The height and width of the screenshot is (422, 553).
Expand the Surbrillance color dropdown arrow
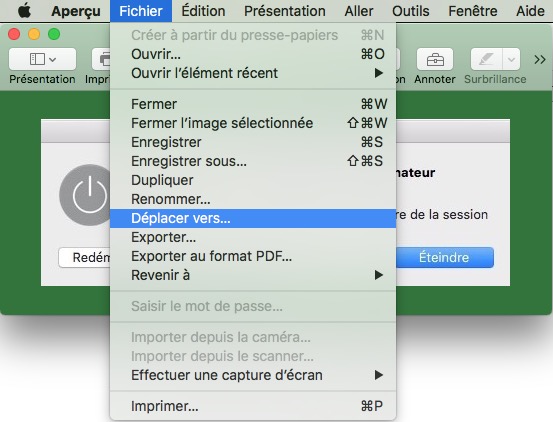[x=511, y=59]
